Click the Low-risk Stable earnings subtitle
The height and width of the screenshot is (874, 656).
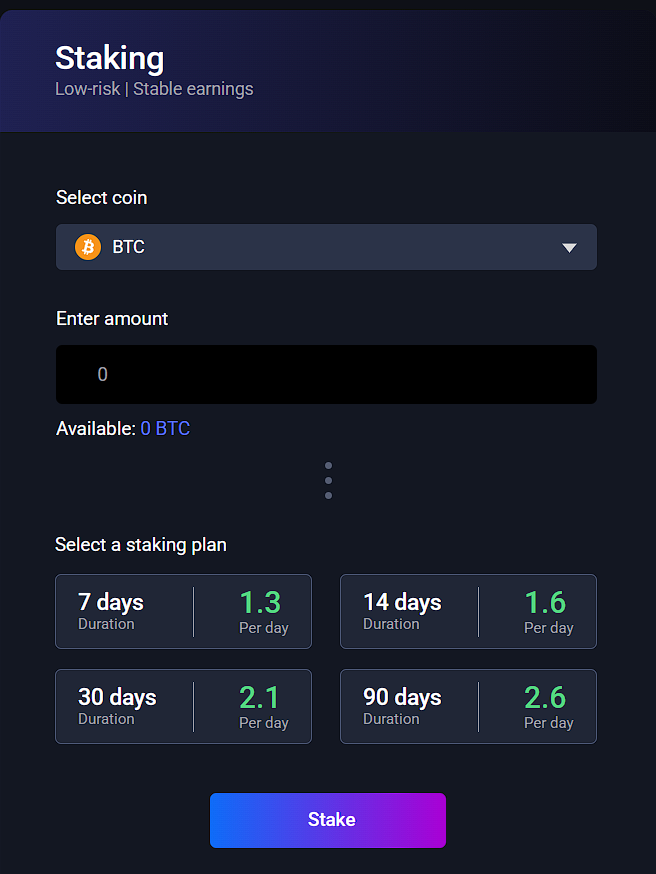click(x=154, y=89)
